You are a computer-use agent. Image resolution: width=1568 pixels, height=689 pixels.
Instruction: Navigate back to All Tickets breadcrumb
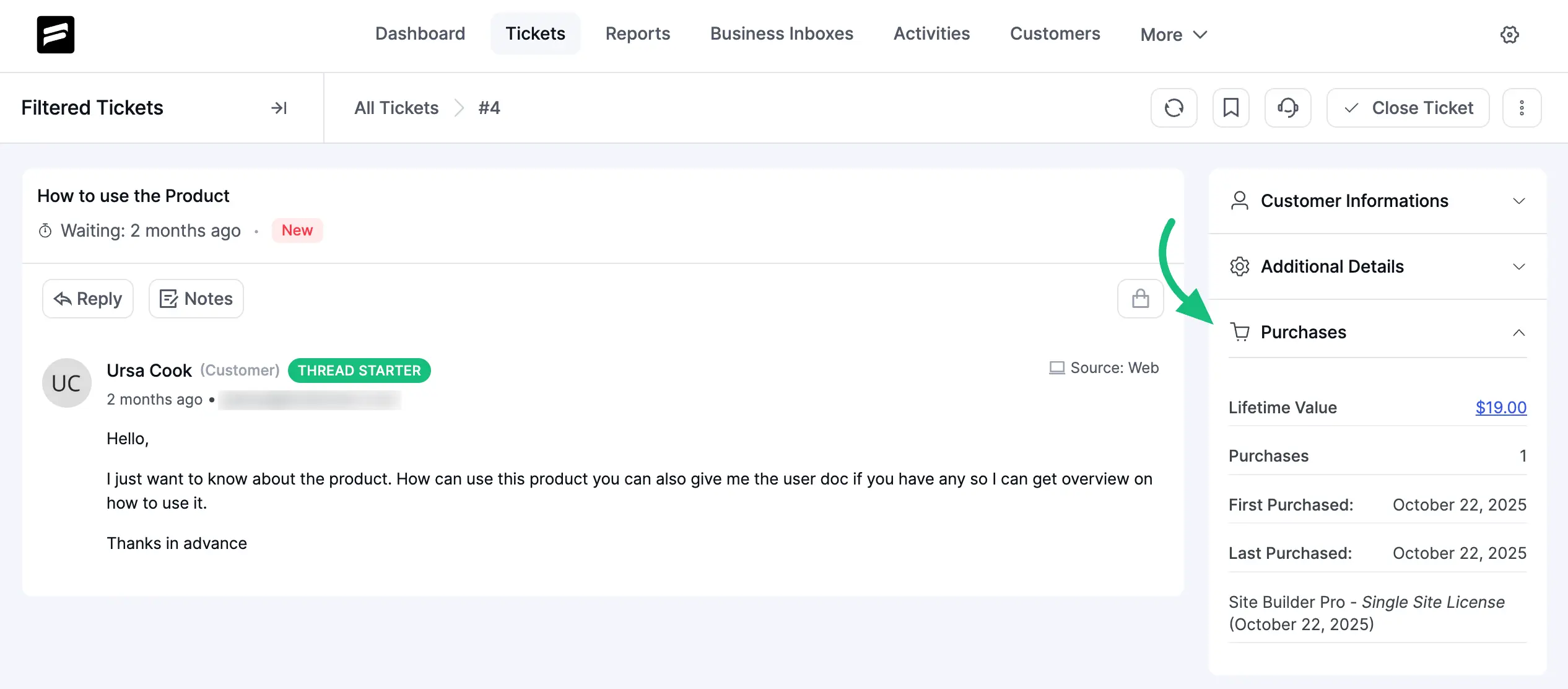click(x=396, y=108)
